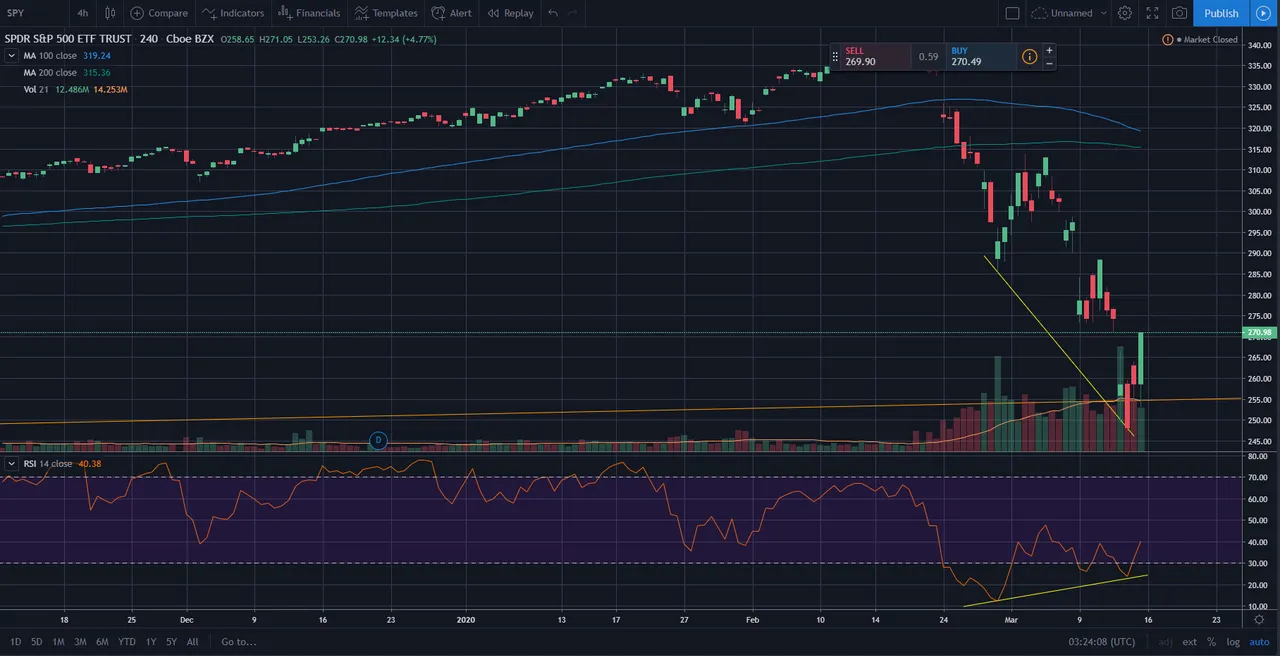Click the 270.98 current price label
Screen dimensions: 1280x656
[1259, 332]
